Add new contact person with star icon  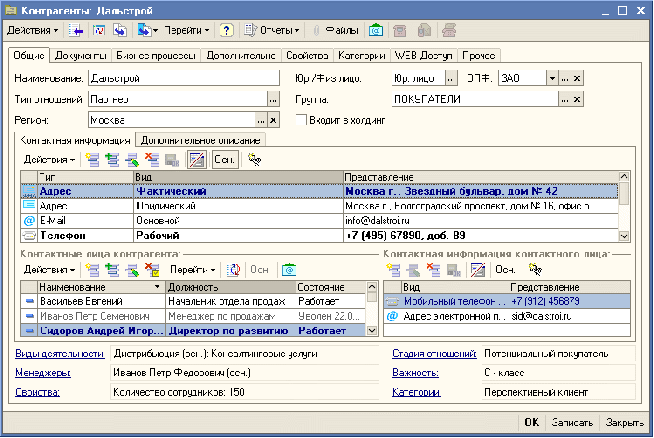[x=92, y=270]
